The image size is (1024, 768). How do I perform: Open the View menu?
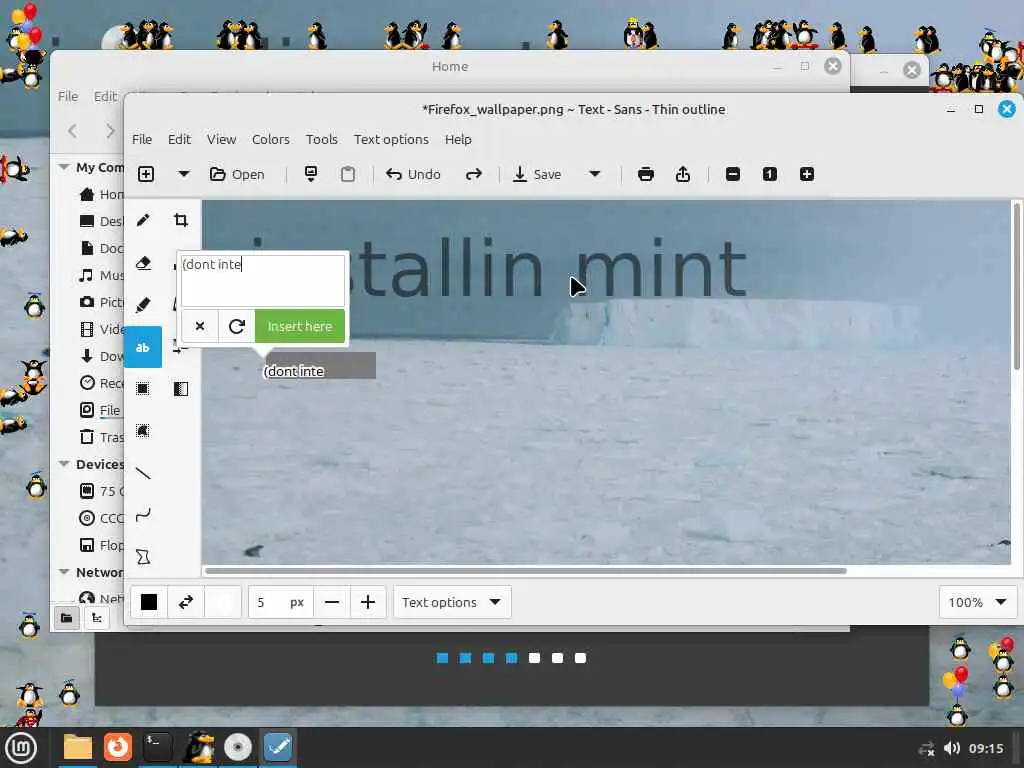221,140
